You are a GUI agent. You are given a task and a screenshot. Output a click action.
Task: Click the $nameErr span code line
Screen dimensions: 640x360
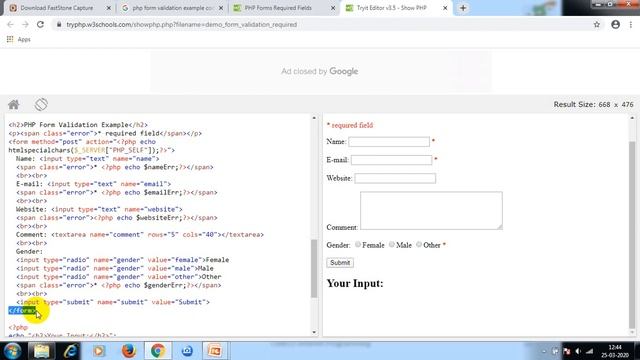115,167
